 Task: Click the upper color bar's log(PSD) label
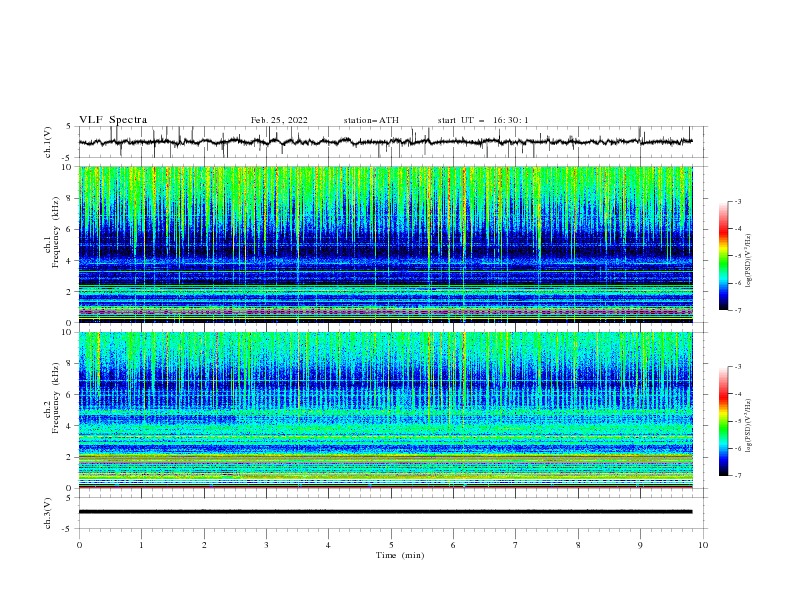coord(748,261)
